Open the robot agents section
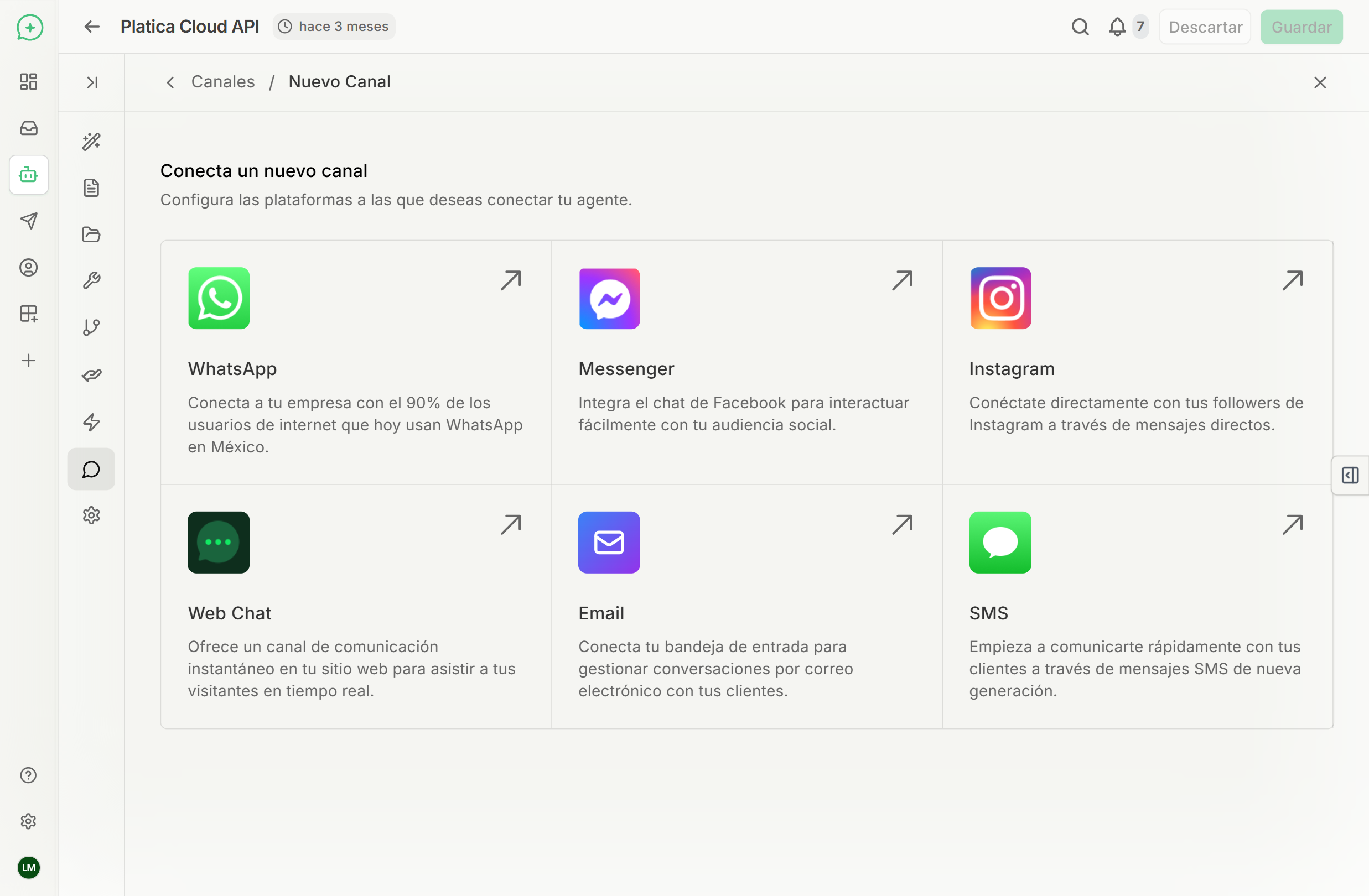 pos(28,174)
